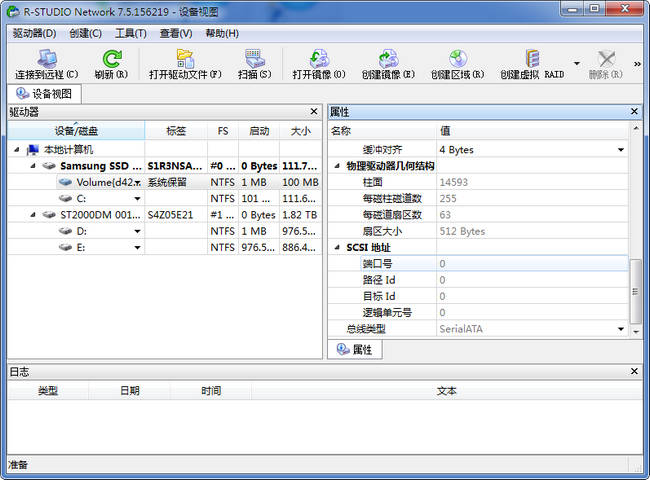Click the Size (大小) column header
The height and width of the screenshot is (480, 650).
point(301,131)
